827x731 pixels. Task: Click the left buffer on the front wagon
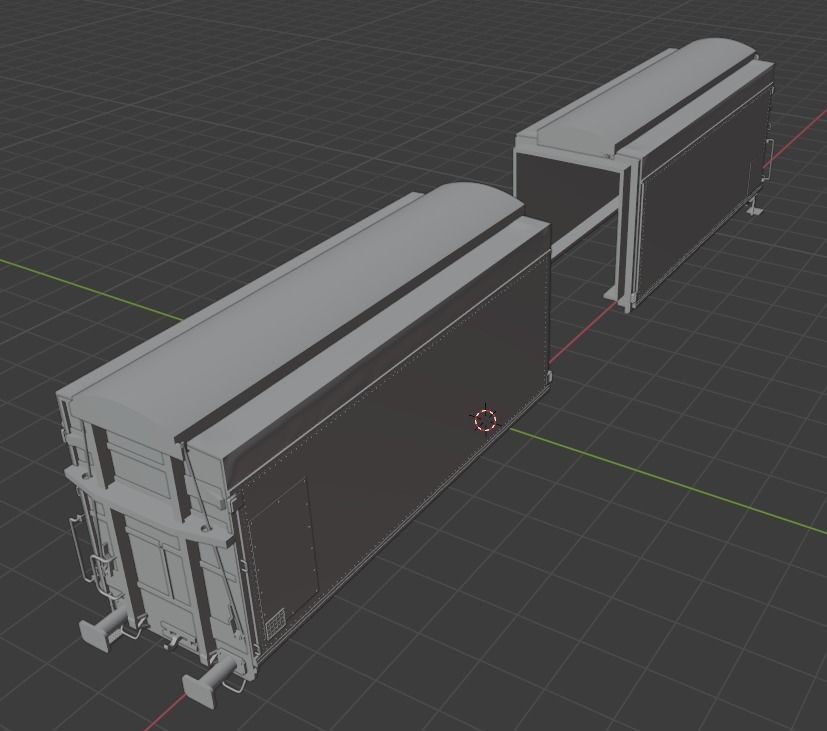click(104, 627)
